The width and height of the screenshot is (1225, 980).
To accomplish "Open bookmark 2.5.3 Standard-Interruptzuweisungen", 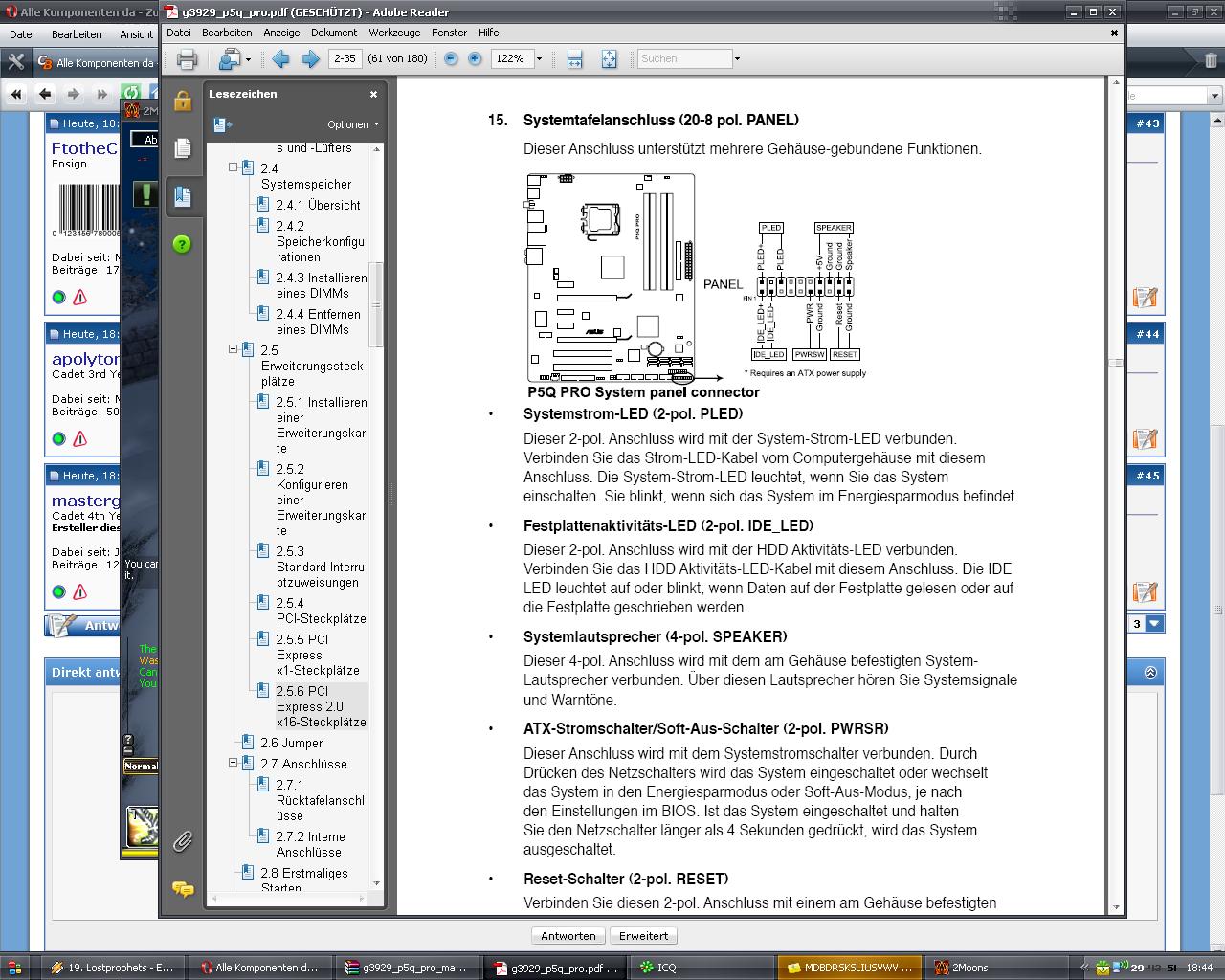I will click(x=320, y=567).
